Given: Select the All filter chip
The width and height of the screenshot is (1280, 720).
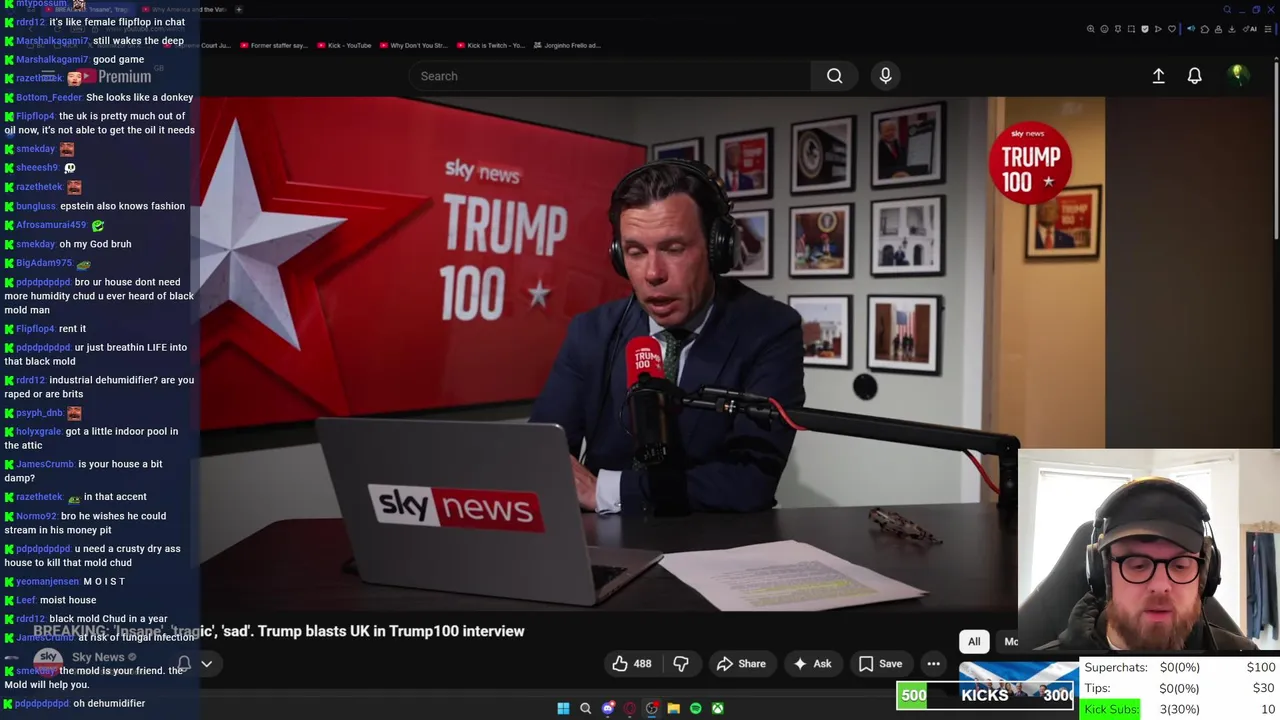Looking at the screenshot, I should click(974, 642).
